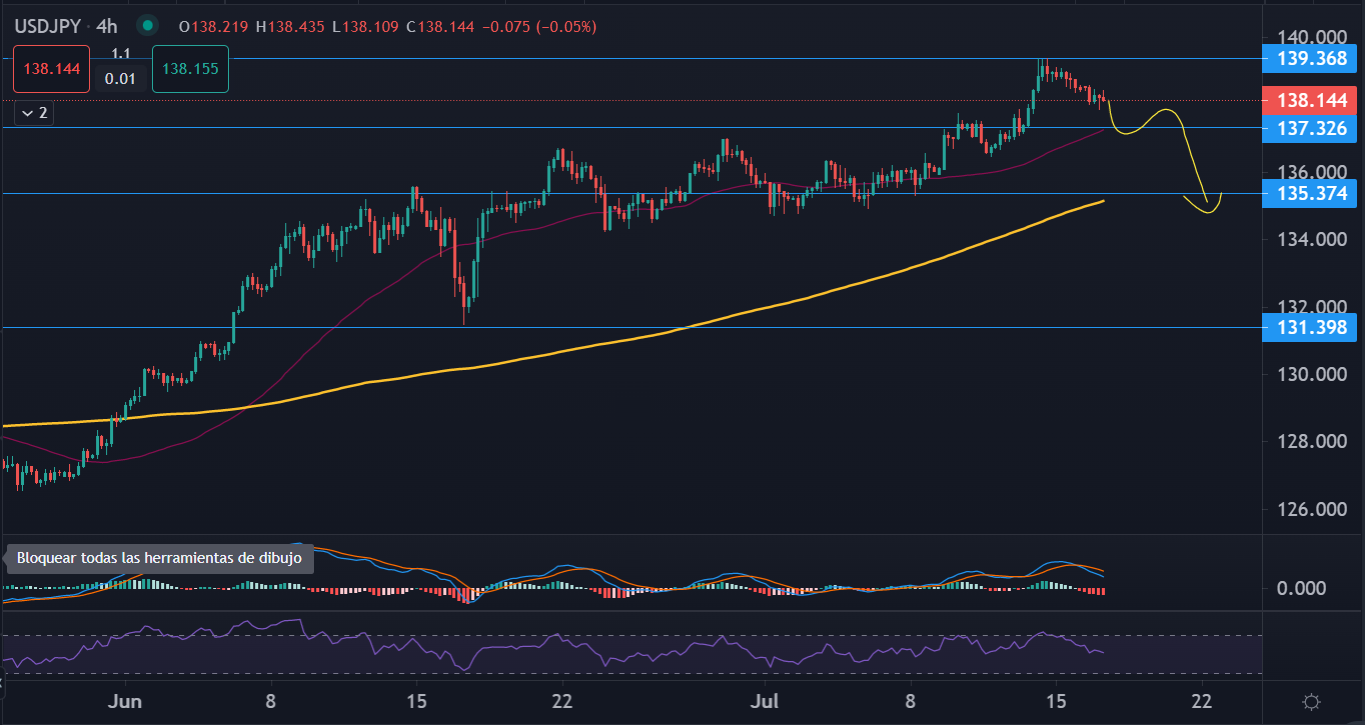Click the green real-time data status dot
1365x725 pixels.
coord(146,27)
